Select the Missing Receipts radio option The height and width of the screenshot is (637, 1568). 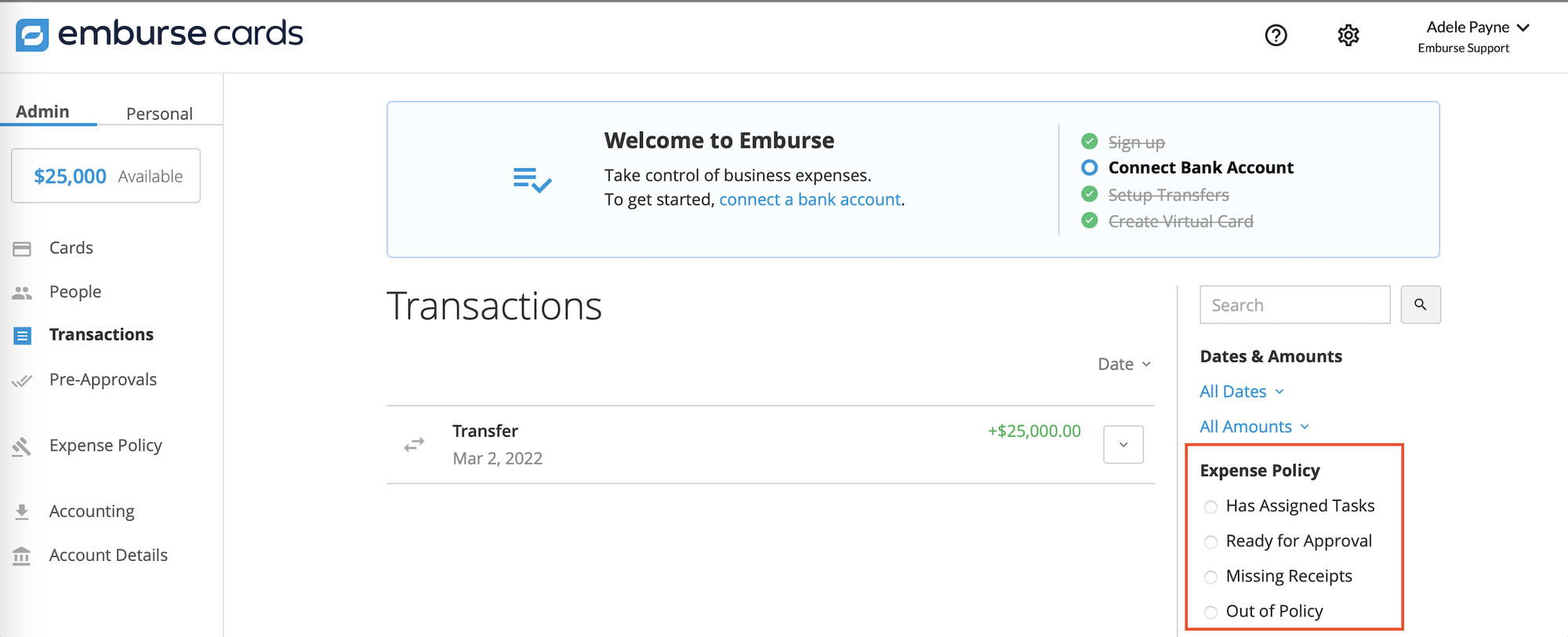(x=1210, y=577)
